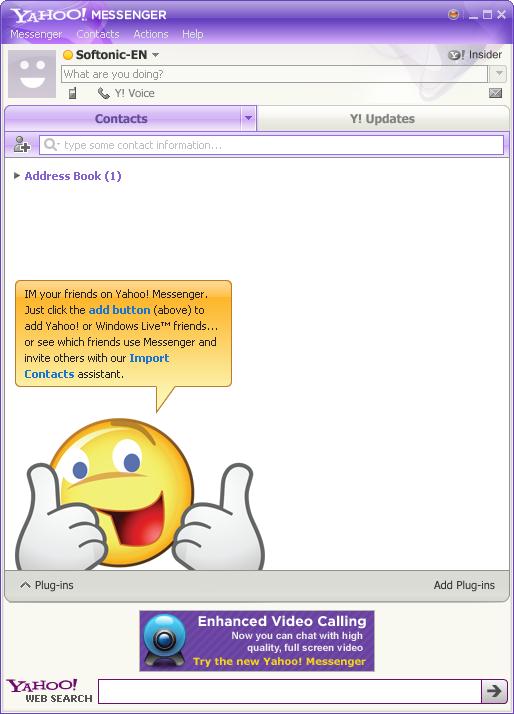
Task: Expand the Address Book group
Action: 17,175
